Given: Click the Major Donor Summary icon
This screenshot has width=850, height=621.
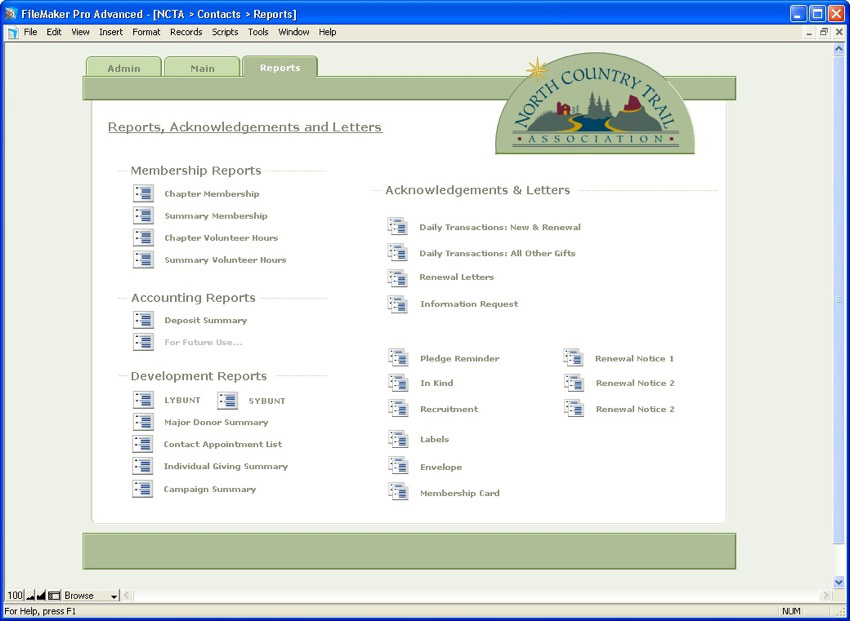Looking at the screenshot, I should tap(143, 422).
